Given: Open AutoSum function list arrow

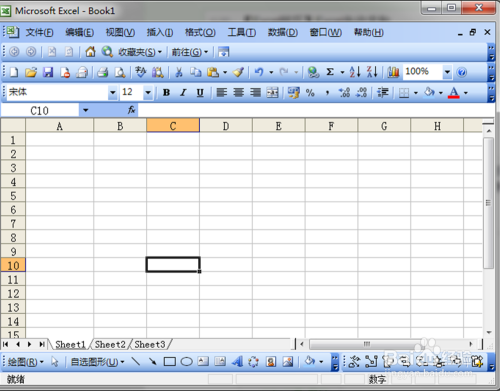Looking at the screenshot, I should (x=342, y=72).
